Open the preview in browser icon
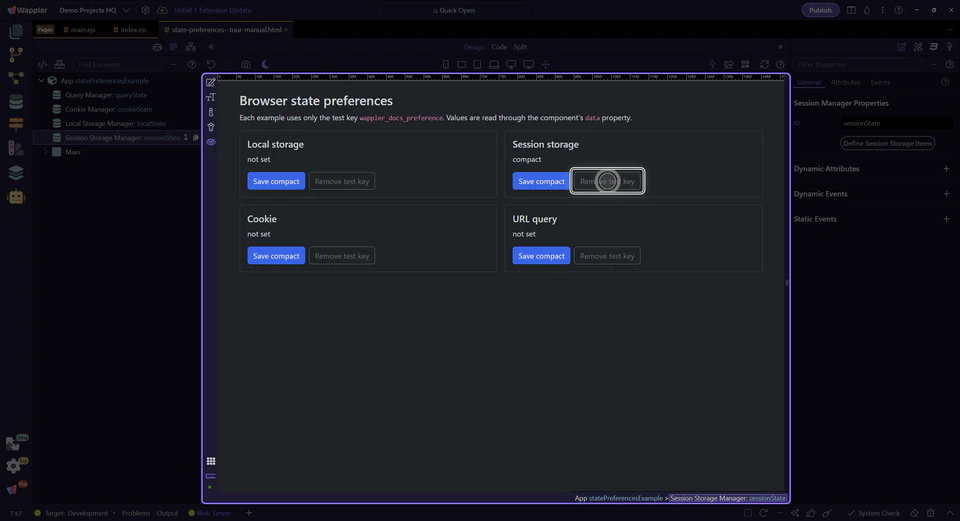 coord(729,64)
